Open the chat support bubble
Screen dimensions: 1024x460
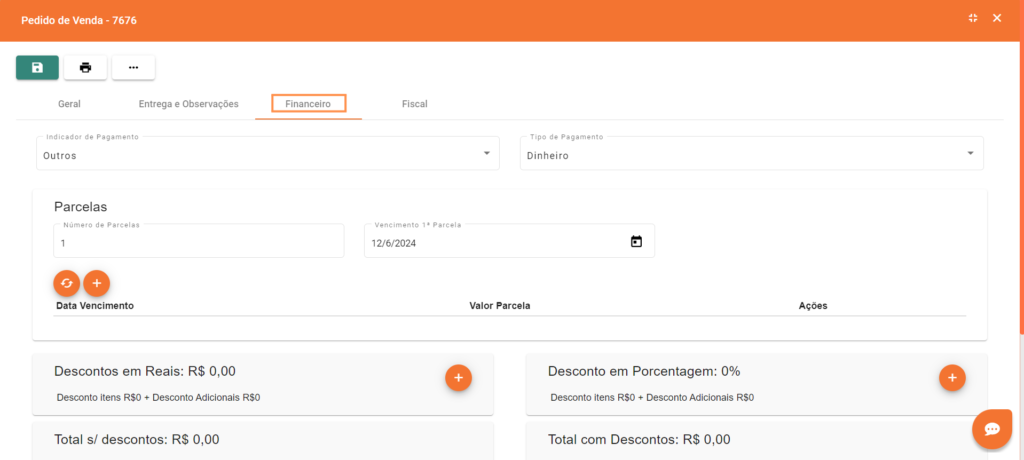pos(992,428)
